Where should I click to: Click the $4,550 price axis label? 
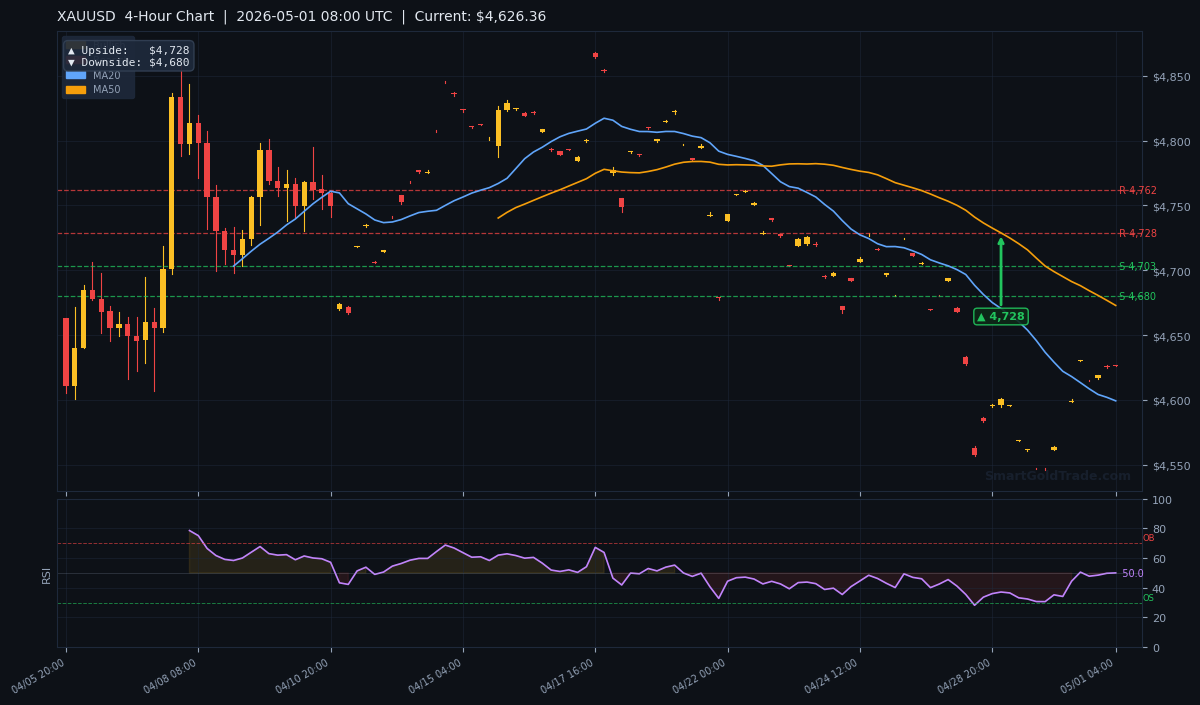1171,466
